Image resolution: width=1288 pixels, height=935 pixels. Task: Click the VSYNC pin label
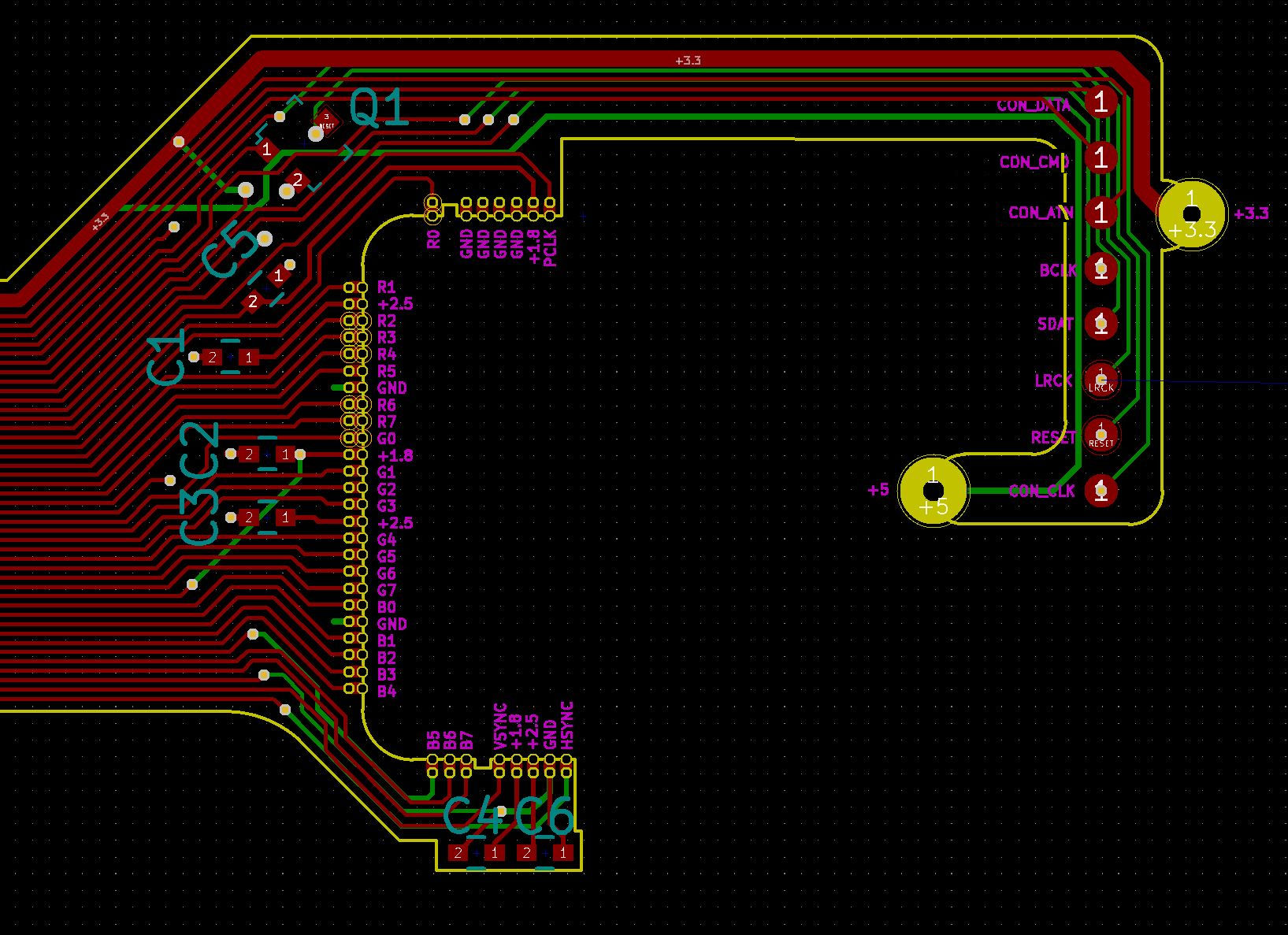[x=500, y=725]
